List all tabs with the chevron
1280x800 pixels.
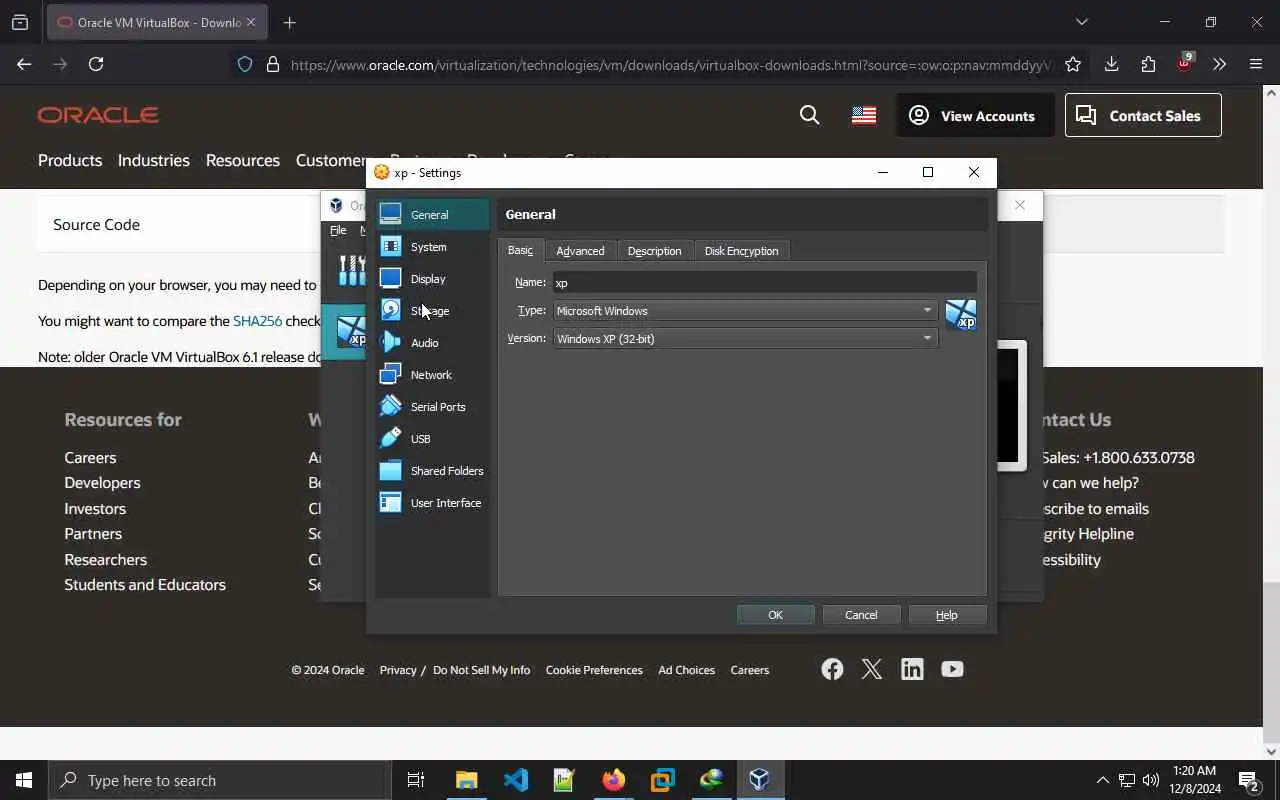click(1081, 22)
